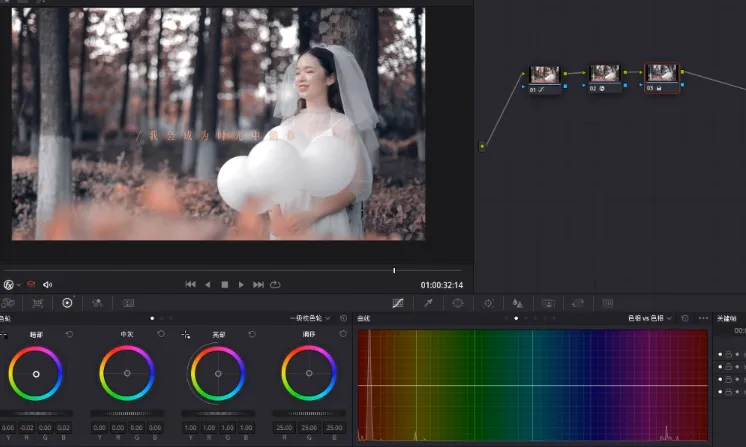
Task: Select the color wheels palette icon
Action: coord(67,302)
